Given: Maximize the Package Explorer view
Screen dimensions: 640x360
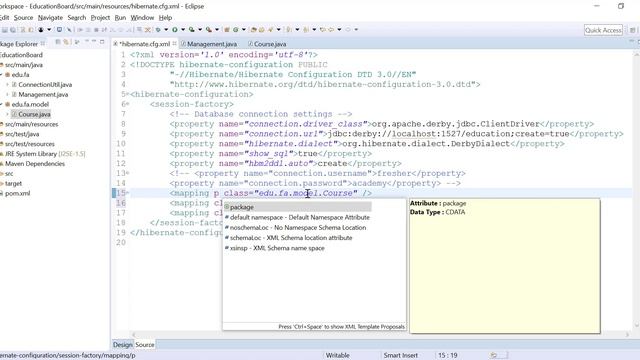Looking at the screenshot, I should [x=102, y=42].
